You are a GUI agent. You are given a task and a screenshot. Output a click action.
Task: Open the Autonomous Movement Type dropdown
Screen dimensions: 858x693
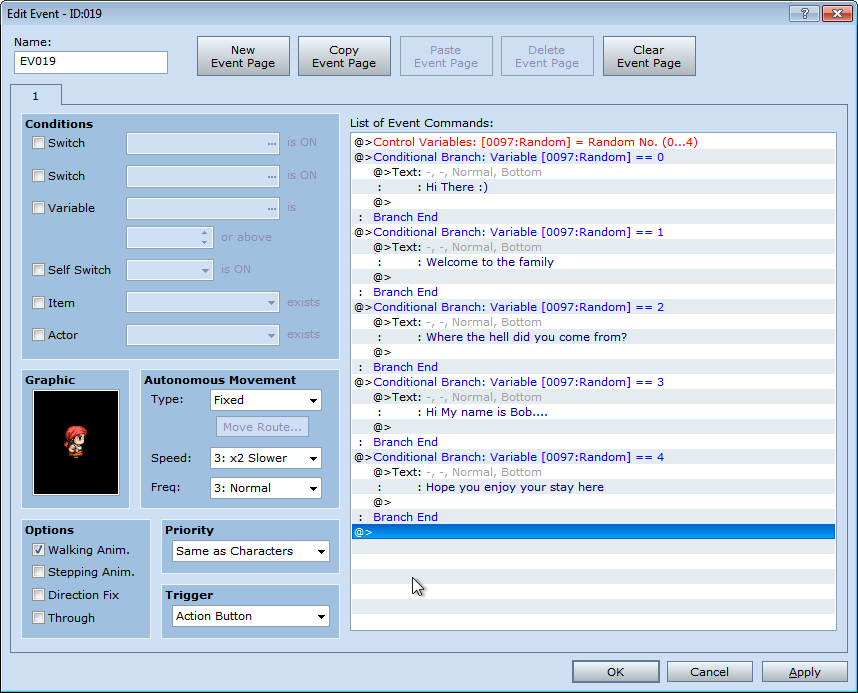tap(265, 400)
